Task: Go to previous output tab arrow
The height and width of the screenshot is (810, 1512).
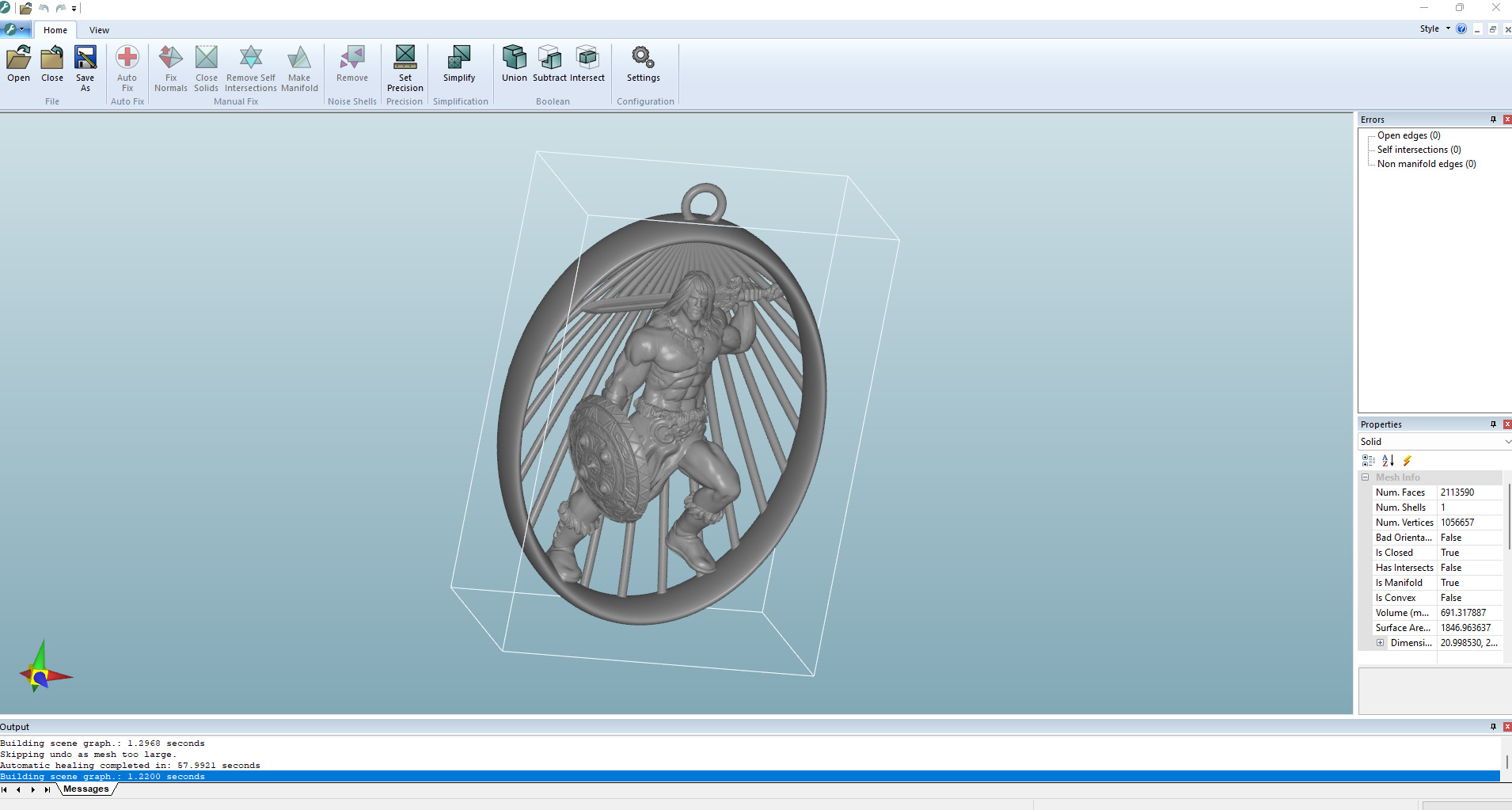Action: pos(19,789)
